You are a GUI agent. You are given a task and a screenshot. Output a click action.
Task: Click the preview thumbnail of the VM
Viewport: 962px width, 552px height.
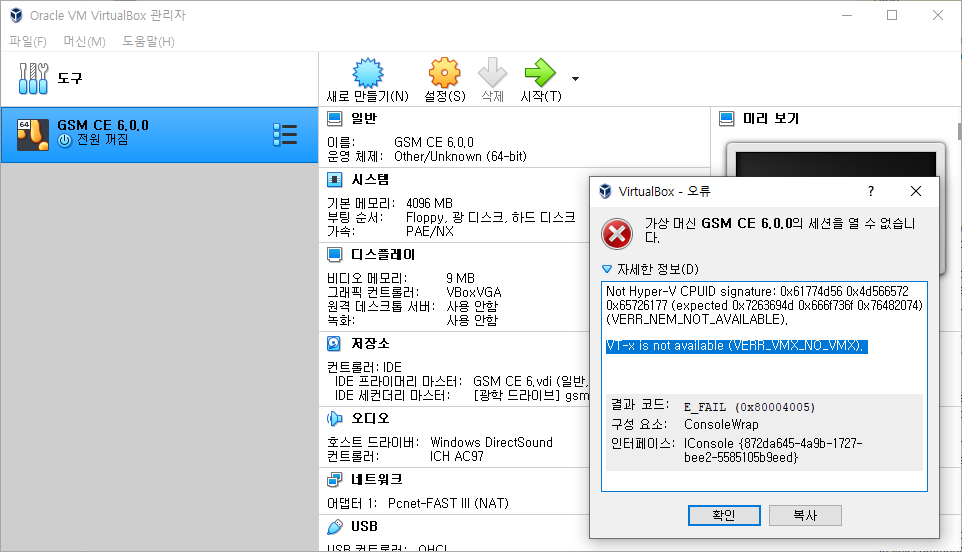point(836,164)
